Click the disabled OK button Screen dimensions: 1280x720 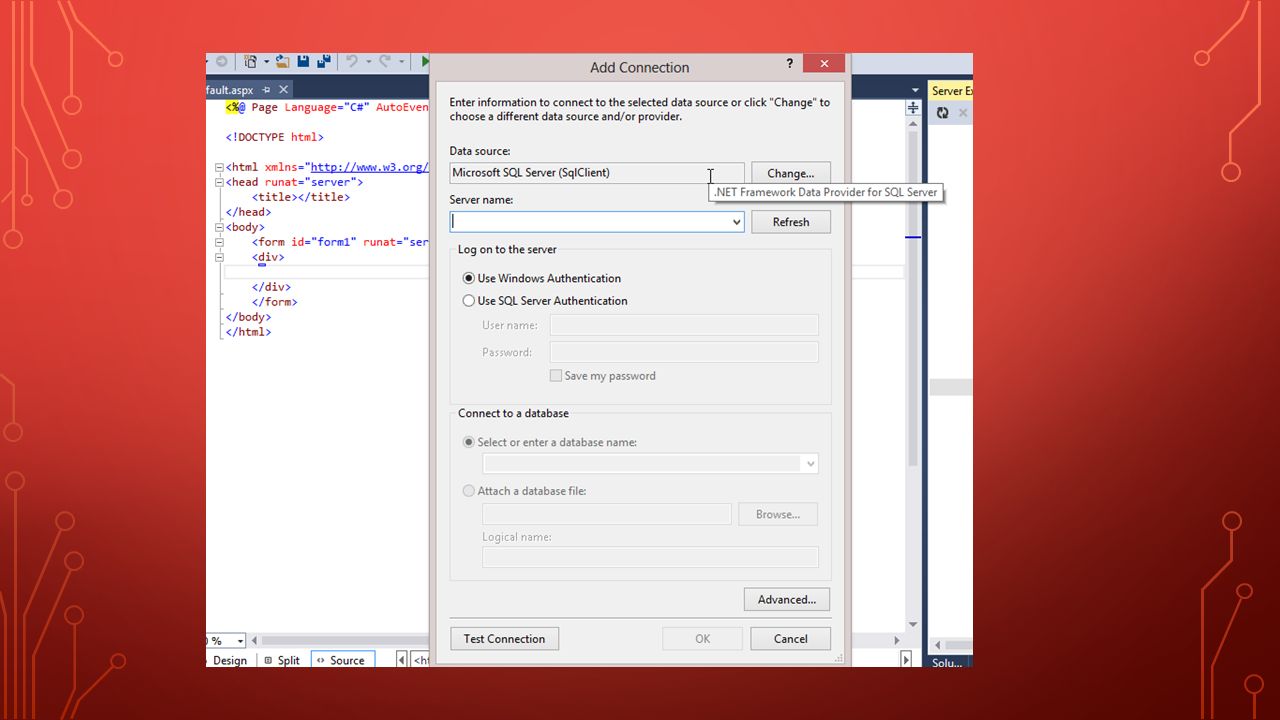coord(703,639)
